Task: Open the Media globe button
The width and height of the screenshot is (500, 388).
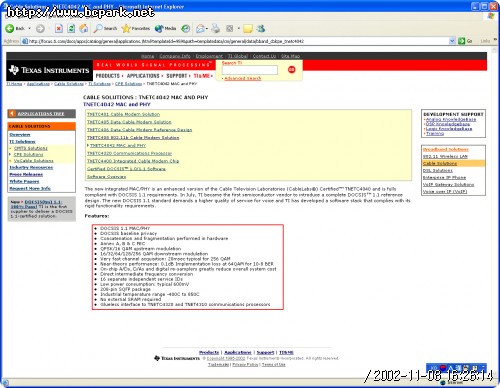Action: pyautogui.click(x=165, y=29)
